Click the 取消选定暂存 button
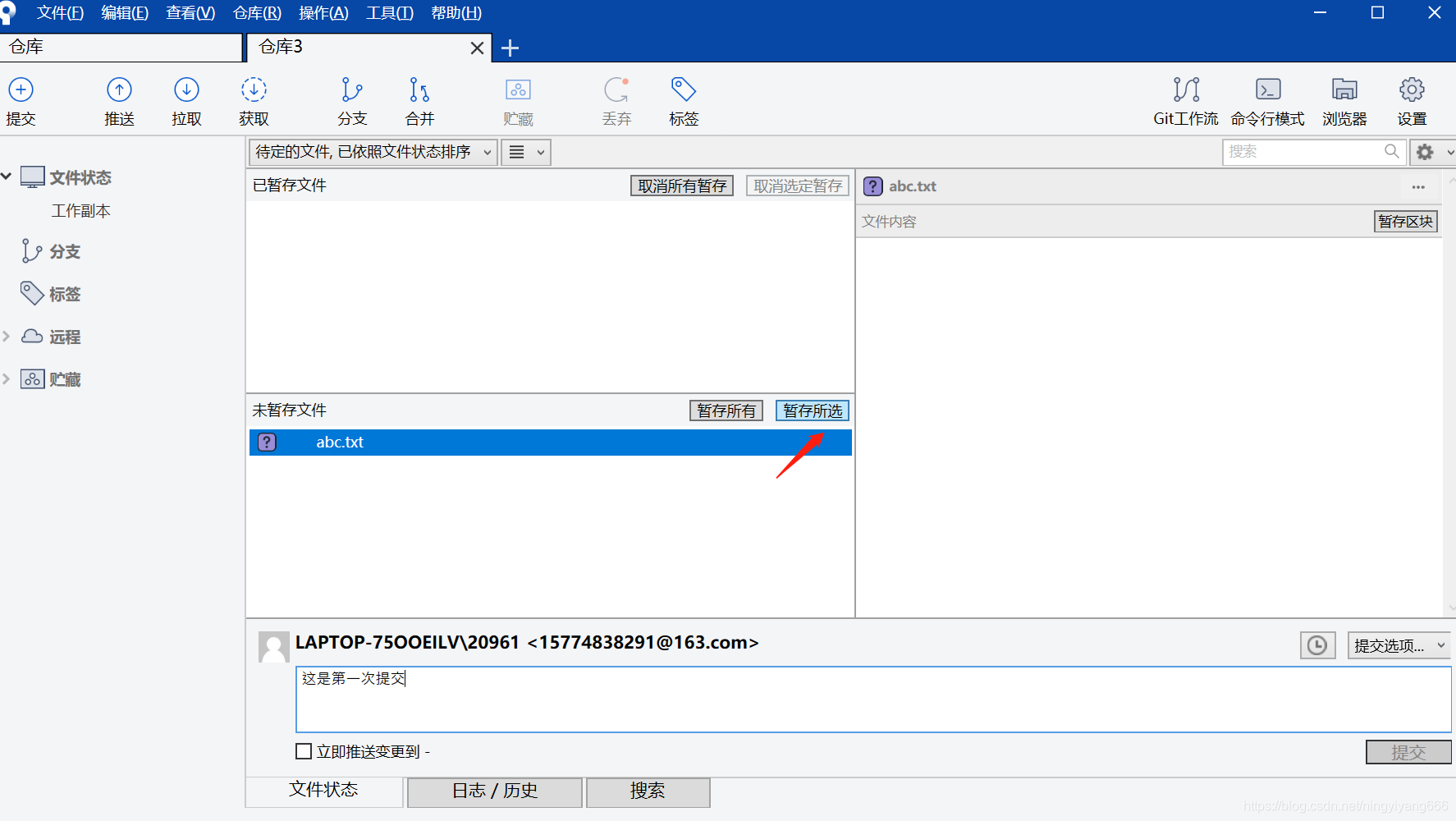The image size is (1456, 821). pos(798,186)
